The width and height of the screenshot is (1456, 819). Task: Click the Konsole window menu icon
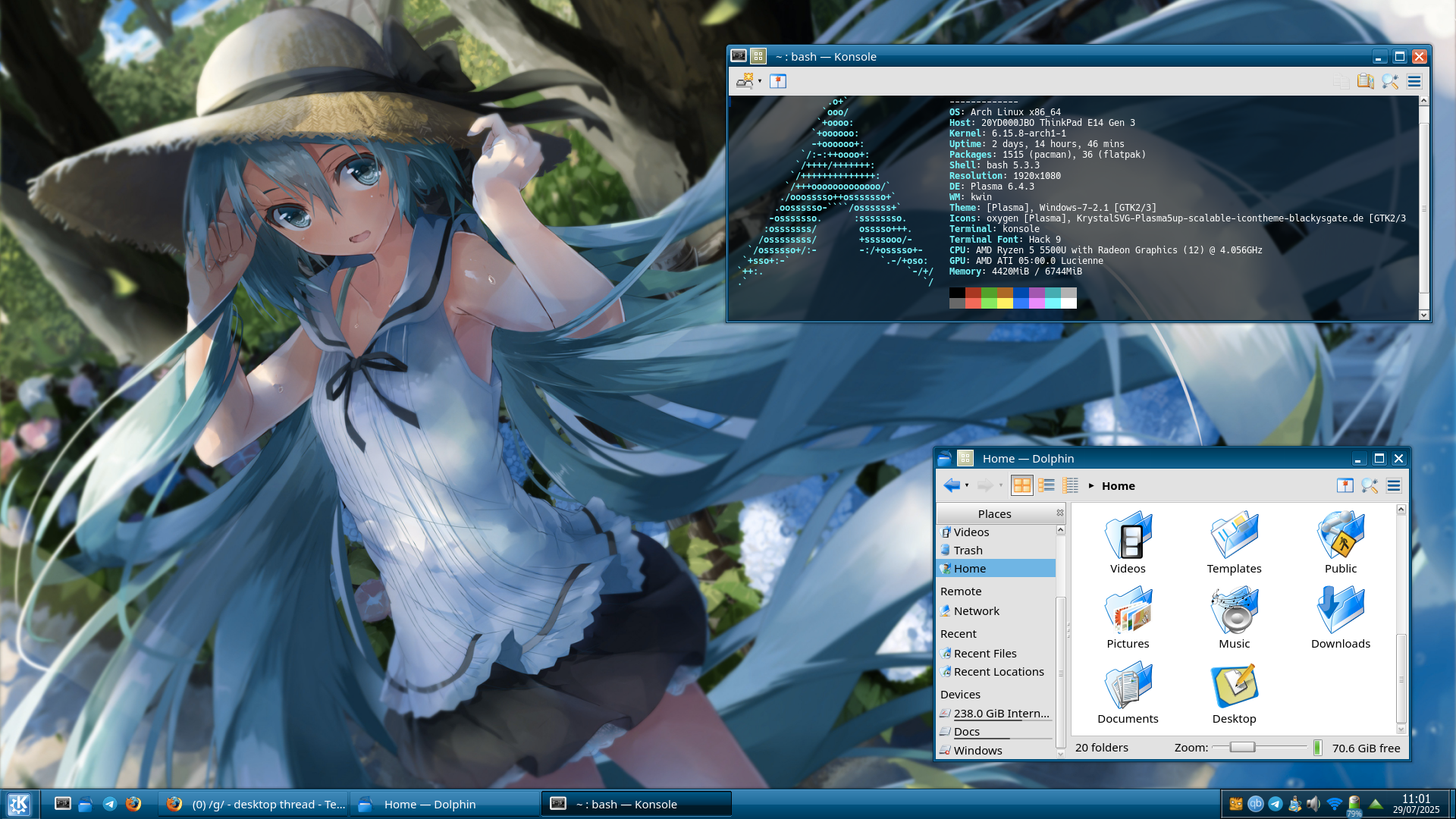coord(738,56)
